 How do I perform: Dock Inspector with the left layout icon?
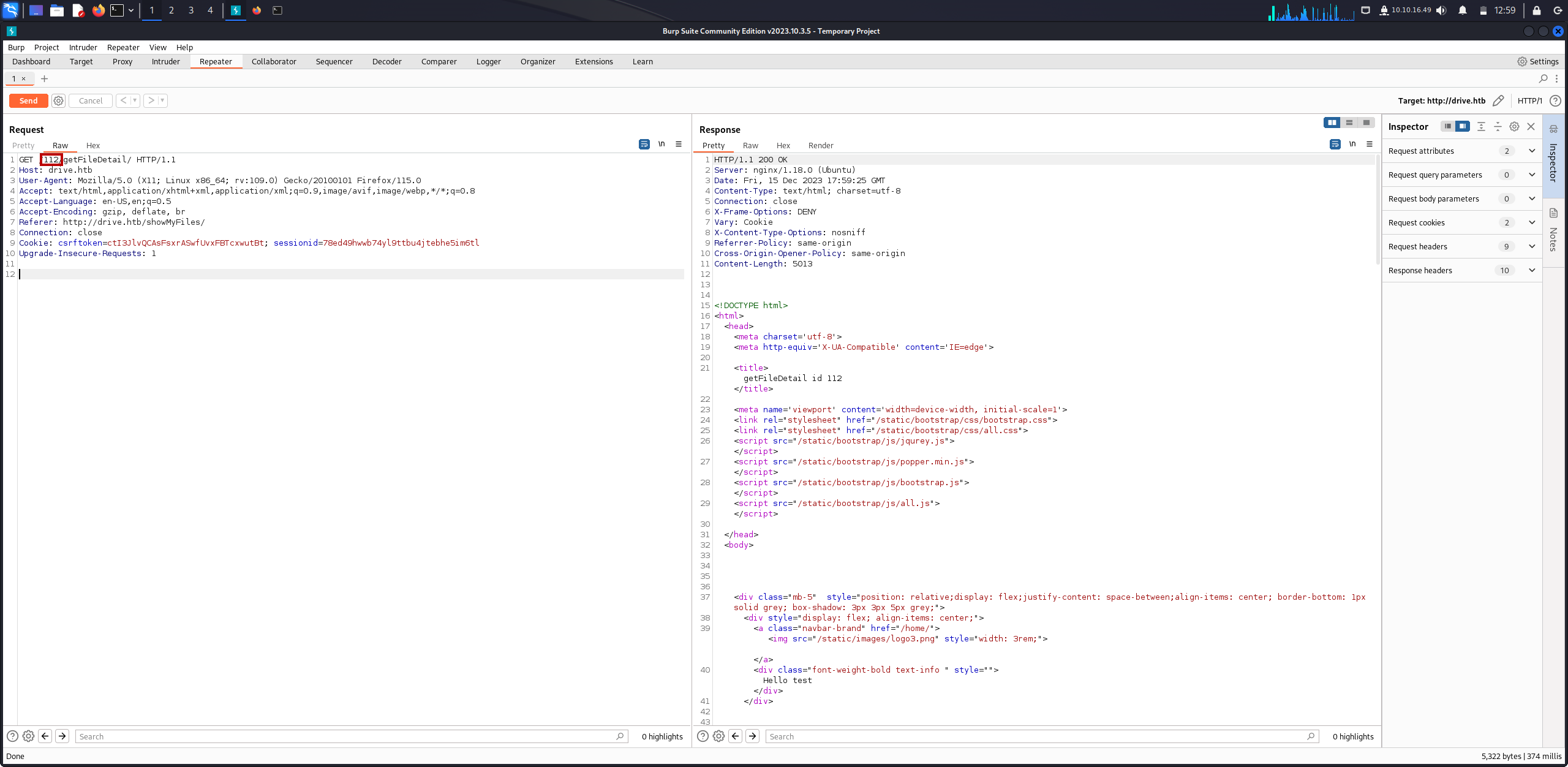pos(1447,126)
